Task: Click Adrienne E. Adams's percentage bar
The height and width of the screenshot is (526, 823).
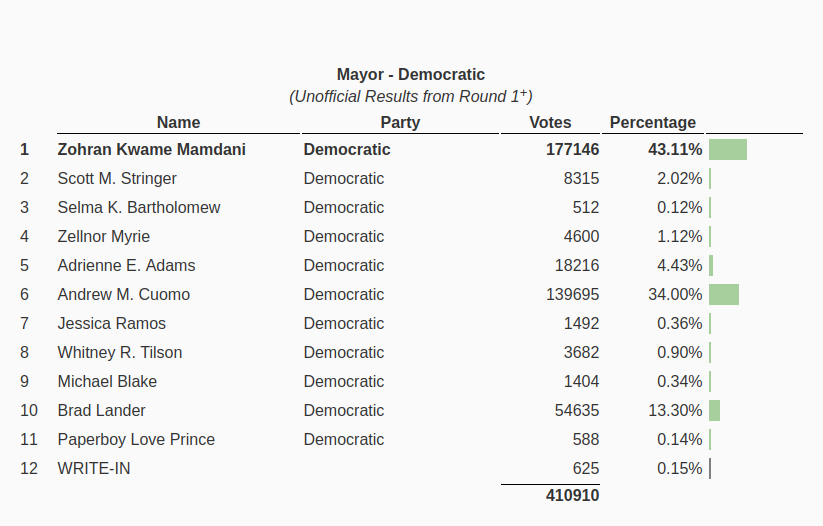Action: coord(711,266)
